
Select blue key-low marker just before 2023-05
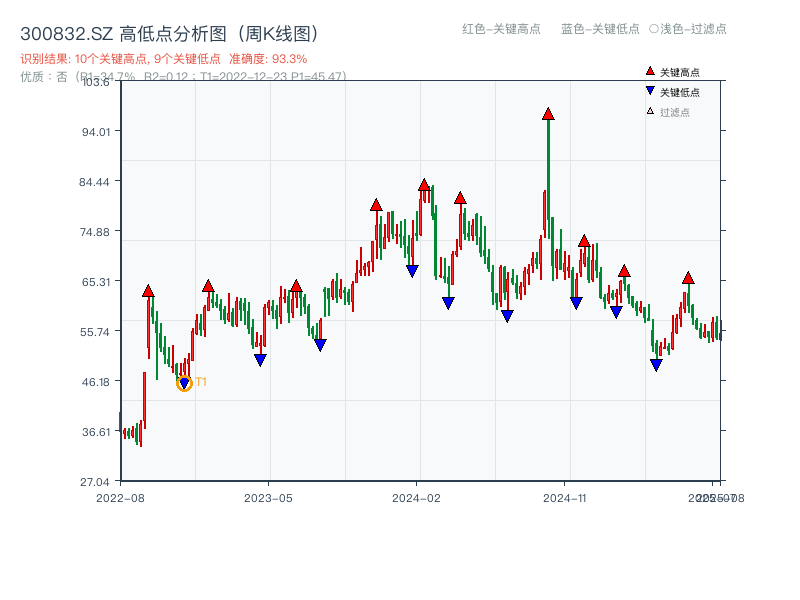tap(260, 360)
